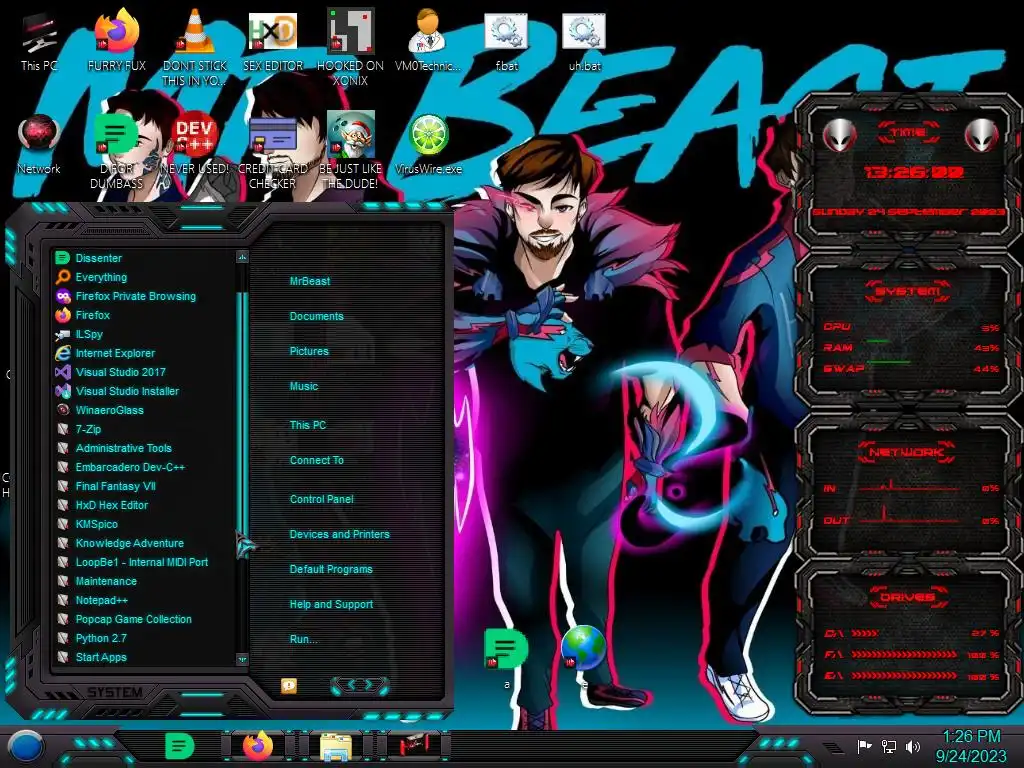Open Control Panel from Start menu
Viewport: 1024px width, 768px height.
coord(321,499)
